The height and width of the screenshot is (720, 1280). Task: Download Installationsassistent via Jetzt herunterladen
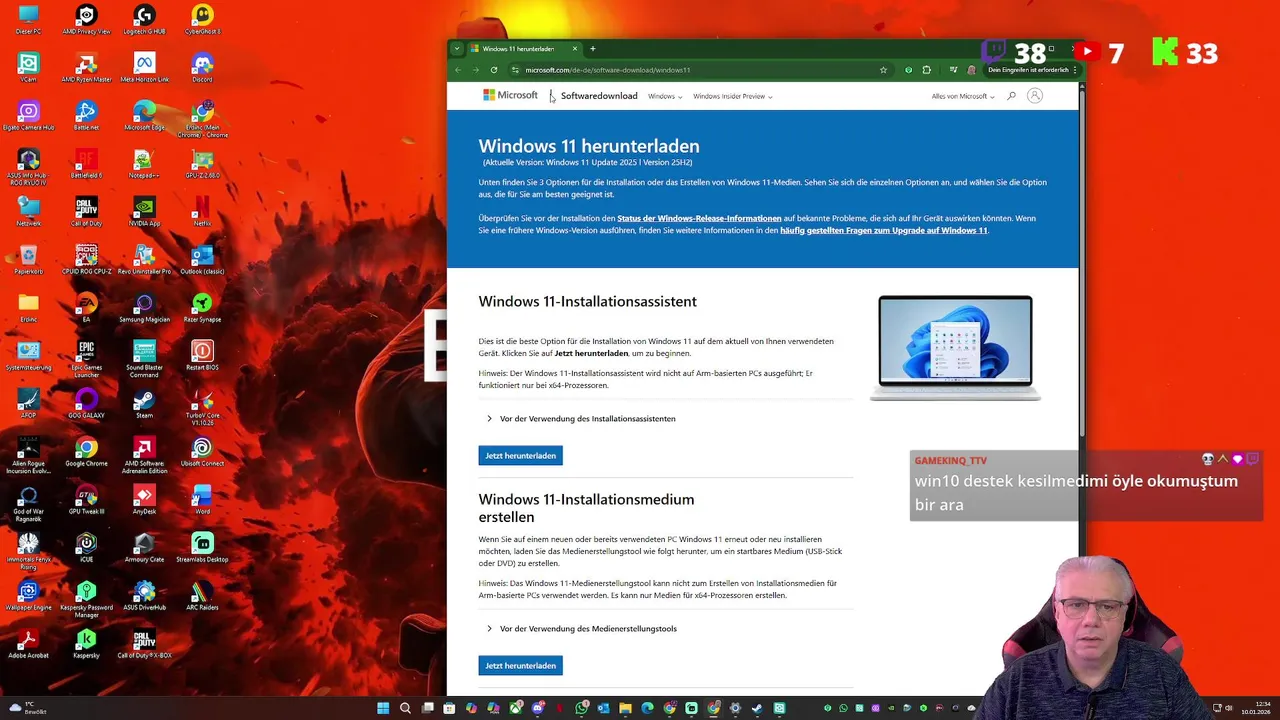click(x=520, y=455)
